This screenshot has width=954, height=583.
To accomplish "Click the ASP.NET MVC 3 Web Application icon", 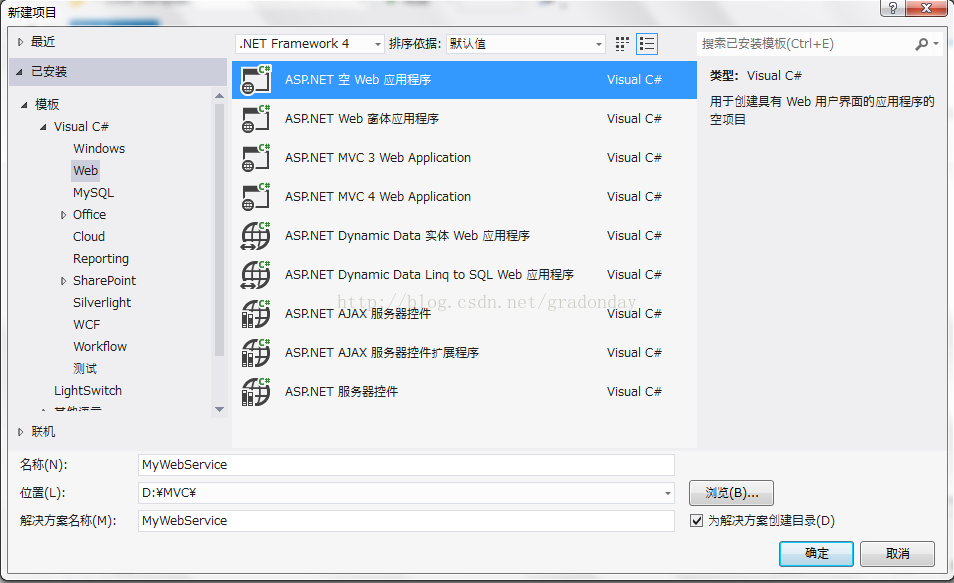I will click(x=256, y=157).
